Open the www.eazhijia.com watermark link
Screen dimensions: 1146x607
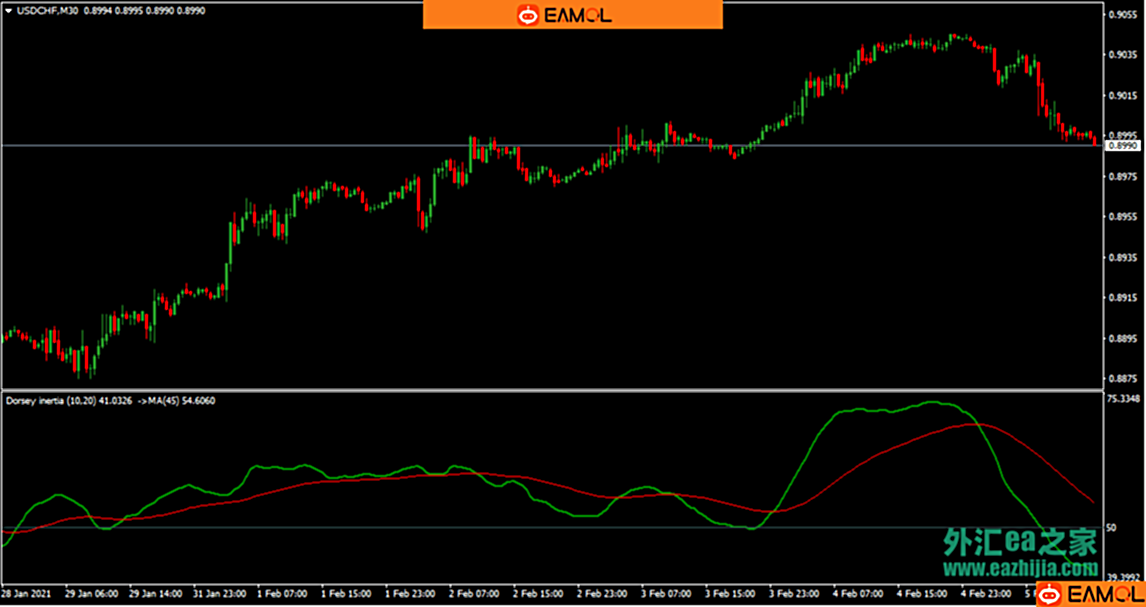click(1021, 568)
